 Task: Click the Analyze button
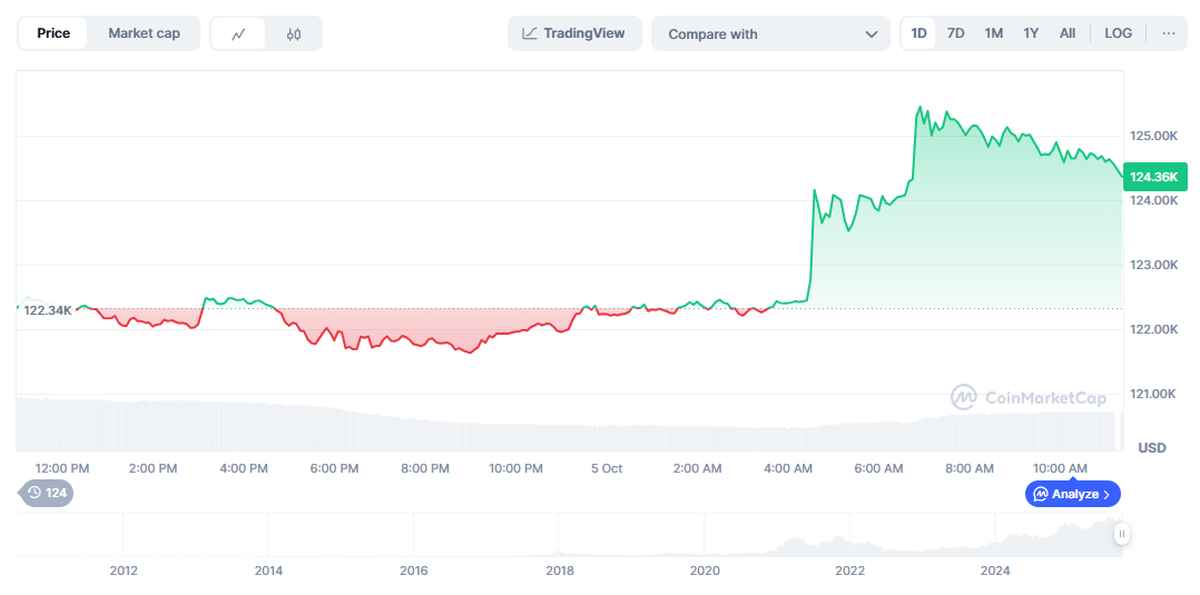click(1072, 494)
